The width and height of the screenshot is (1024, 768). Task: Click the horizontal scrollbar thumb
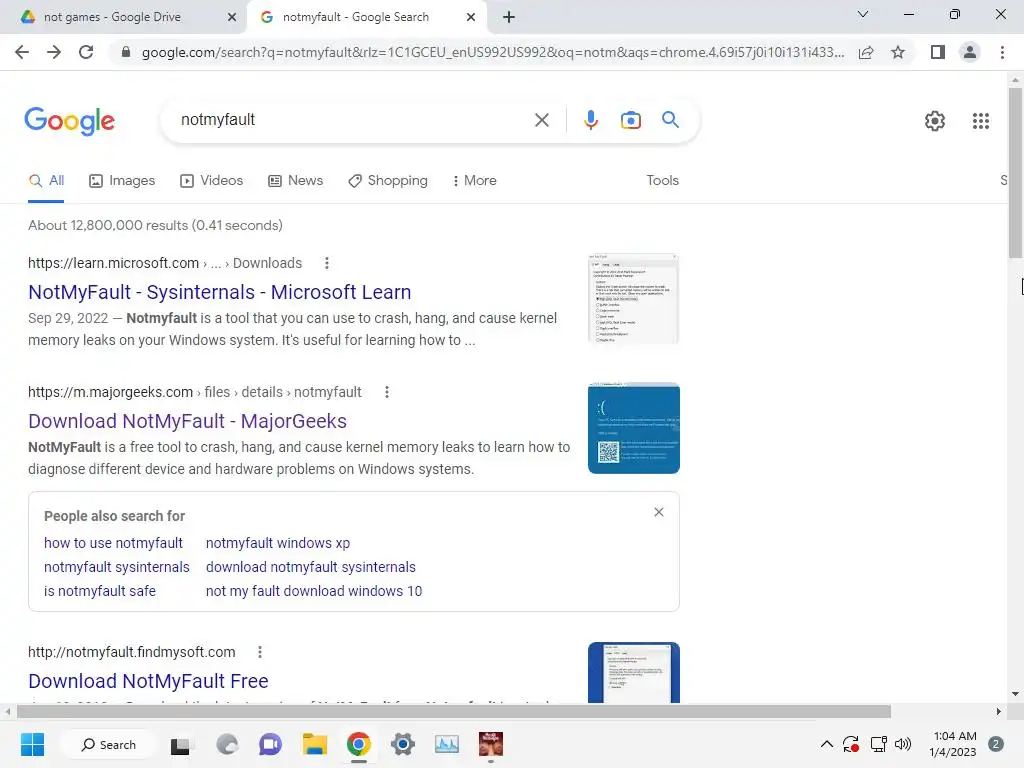click(454, 712)
